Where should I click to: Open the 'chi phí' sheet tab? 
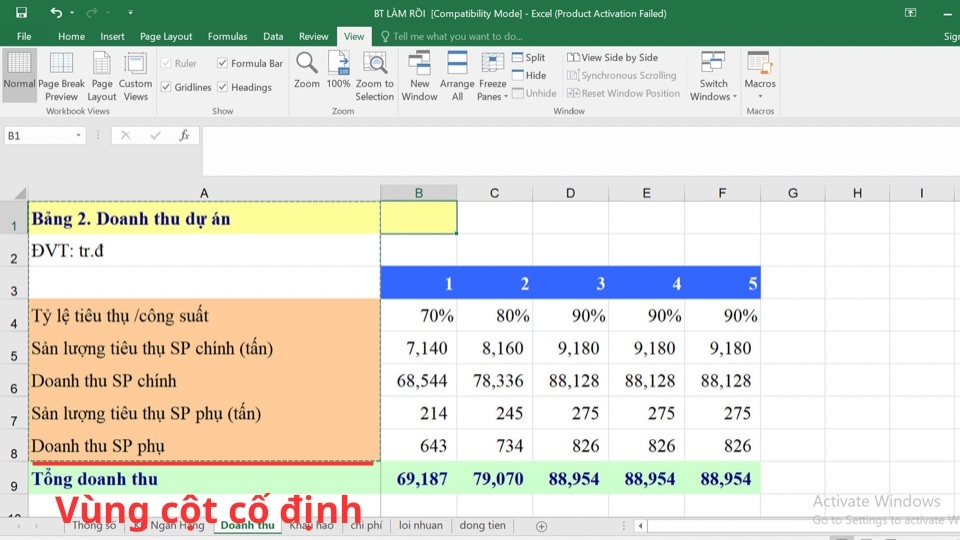pyautogui.click(x=366, y=525)
